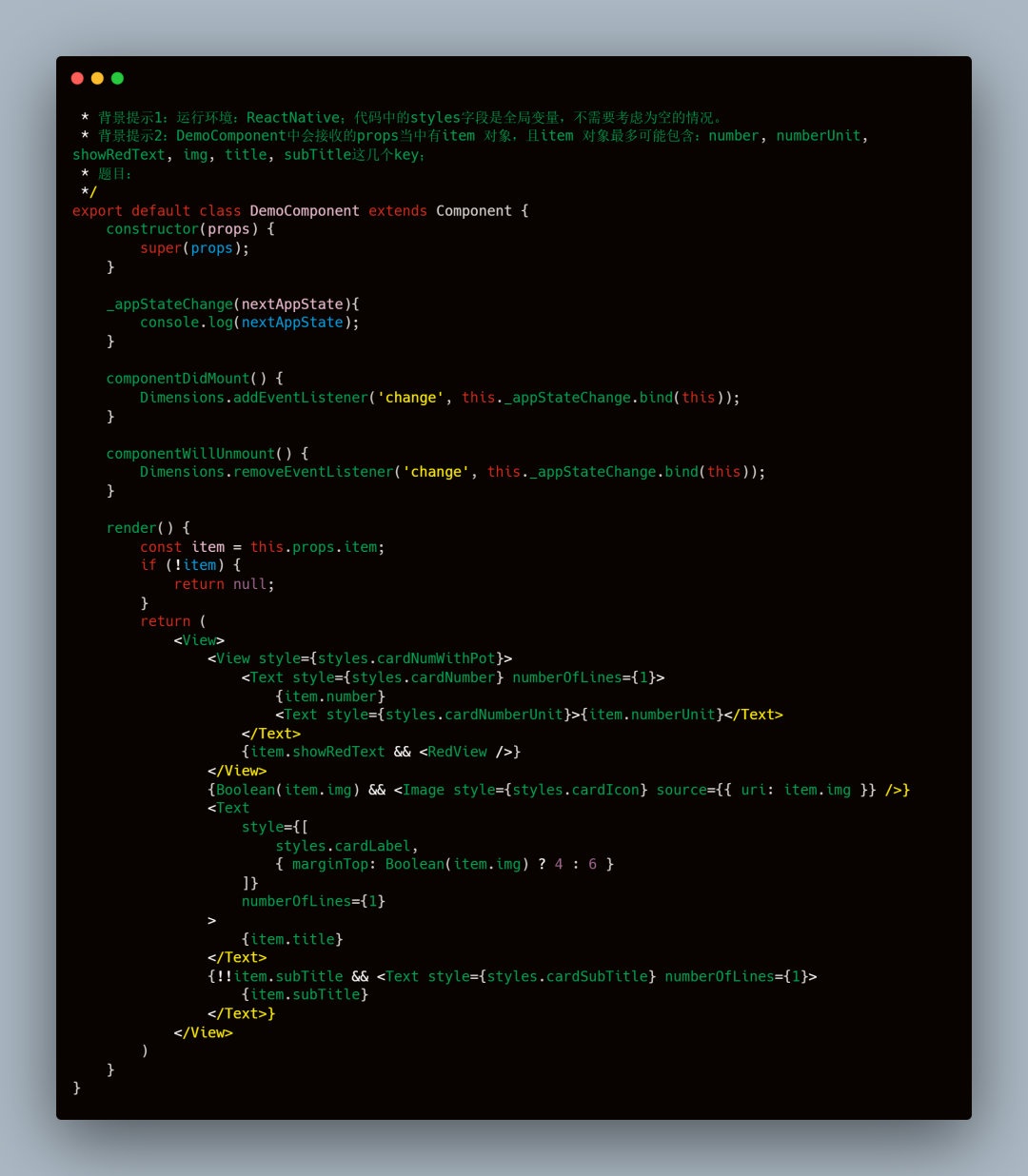Click "removeEventListener" in the code
This screenshot has height=1176, width=1028.
313,472
